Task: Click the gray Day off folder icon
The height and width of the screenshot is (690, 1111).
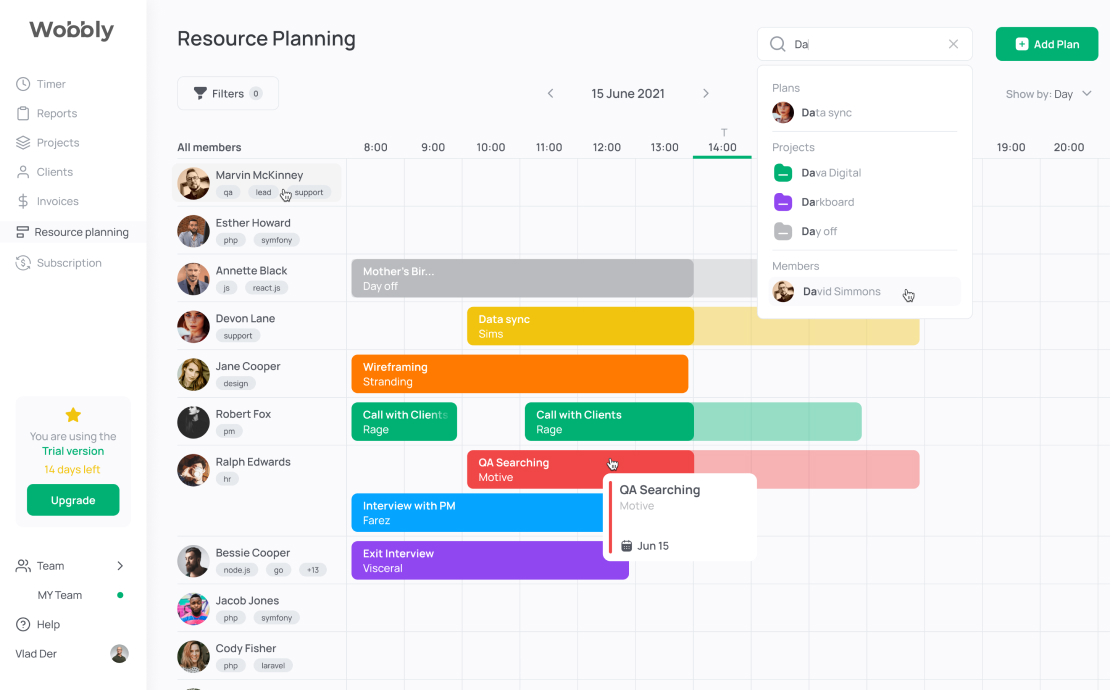Action: click(783, 232)
